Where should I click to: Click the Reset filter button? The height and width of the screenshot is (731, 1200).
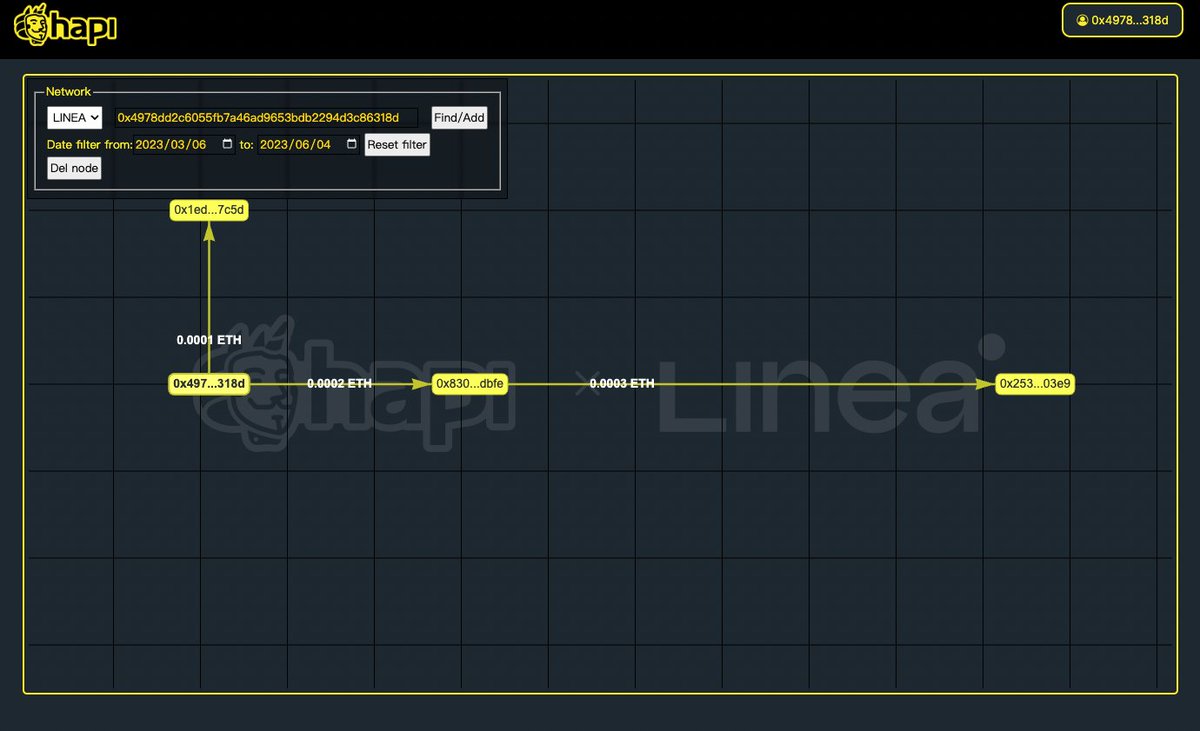397,145
